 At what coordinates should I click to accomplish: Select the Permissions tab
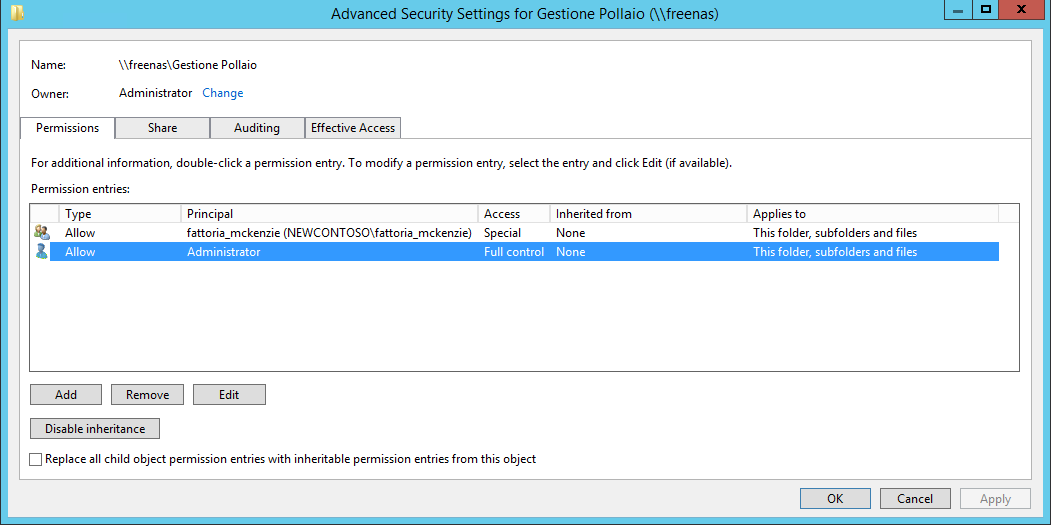68,128
